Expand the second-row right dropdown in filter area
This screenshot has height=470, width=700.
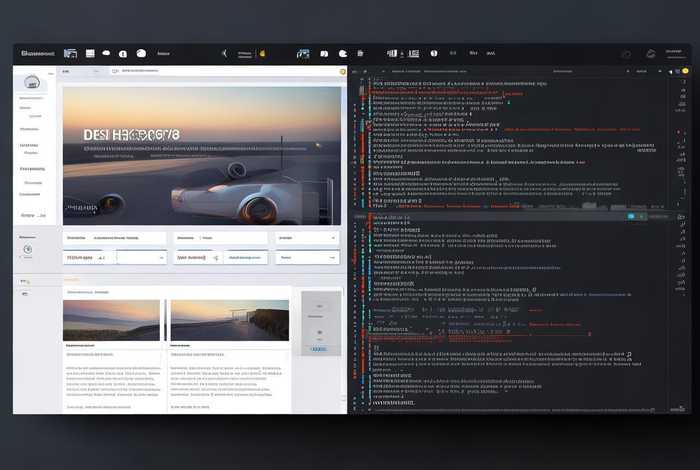[x=307, y=257]
